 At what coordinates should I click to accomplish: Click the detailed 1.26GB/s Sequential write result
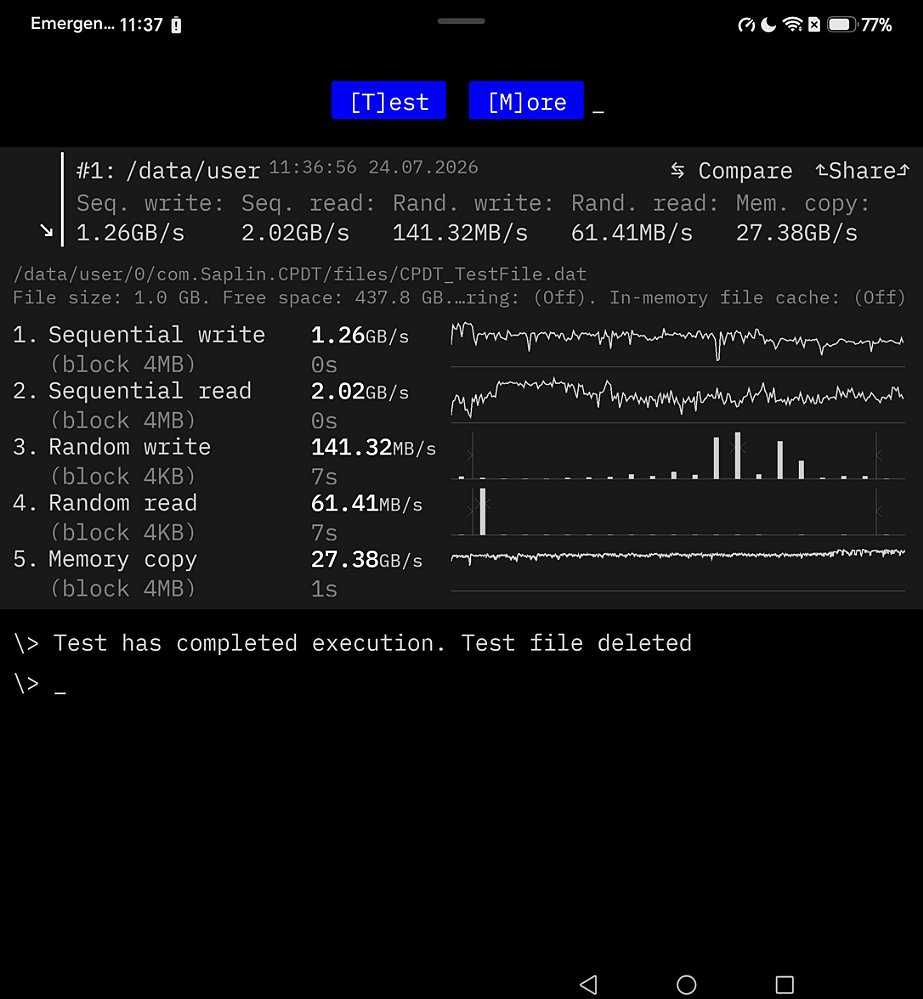360,335
